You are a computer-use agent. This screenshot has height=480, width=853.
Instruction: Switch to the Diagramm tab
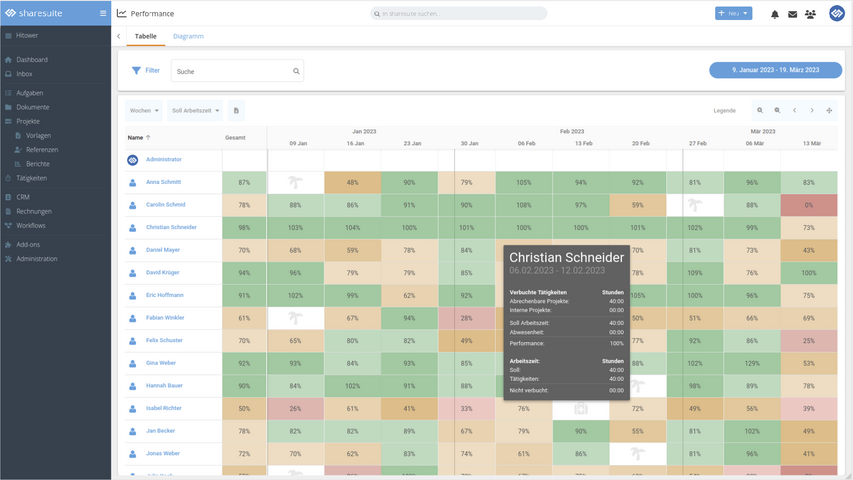point(188,36)
